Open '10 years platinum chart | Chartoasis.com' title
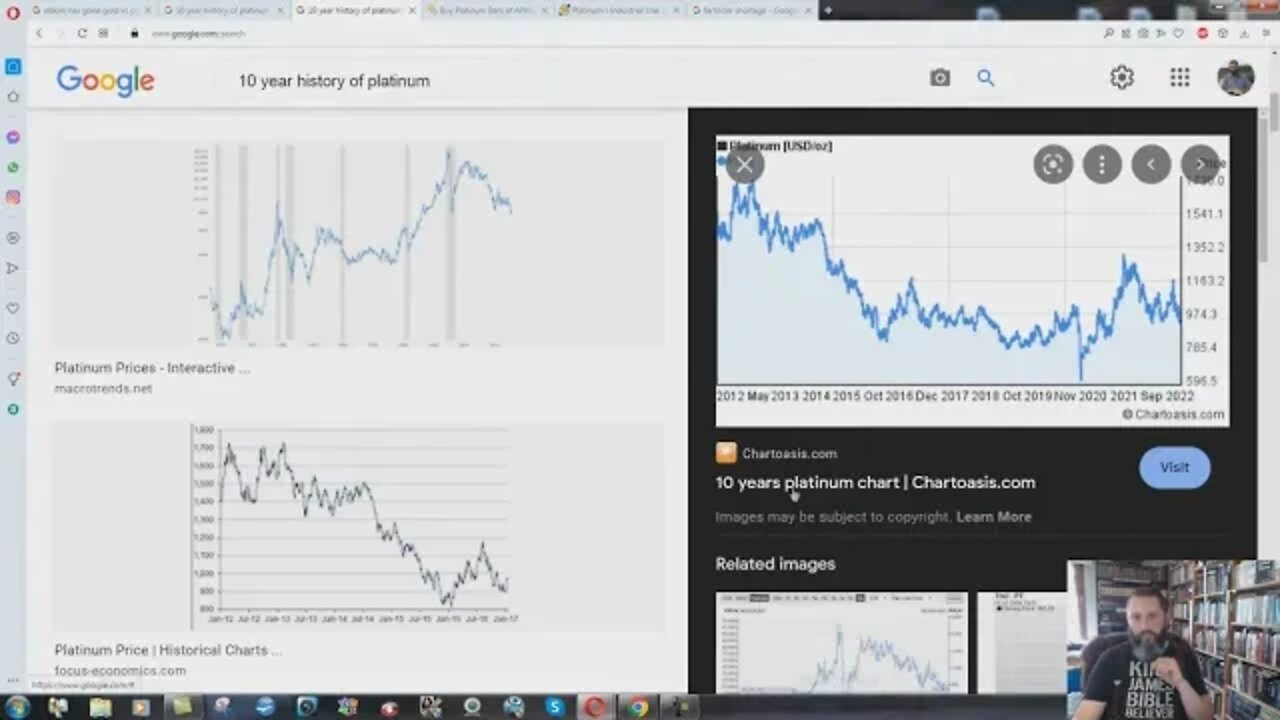The height and width of the screenshot is (720, 1280). tap(875, 482)
